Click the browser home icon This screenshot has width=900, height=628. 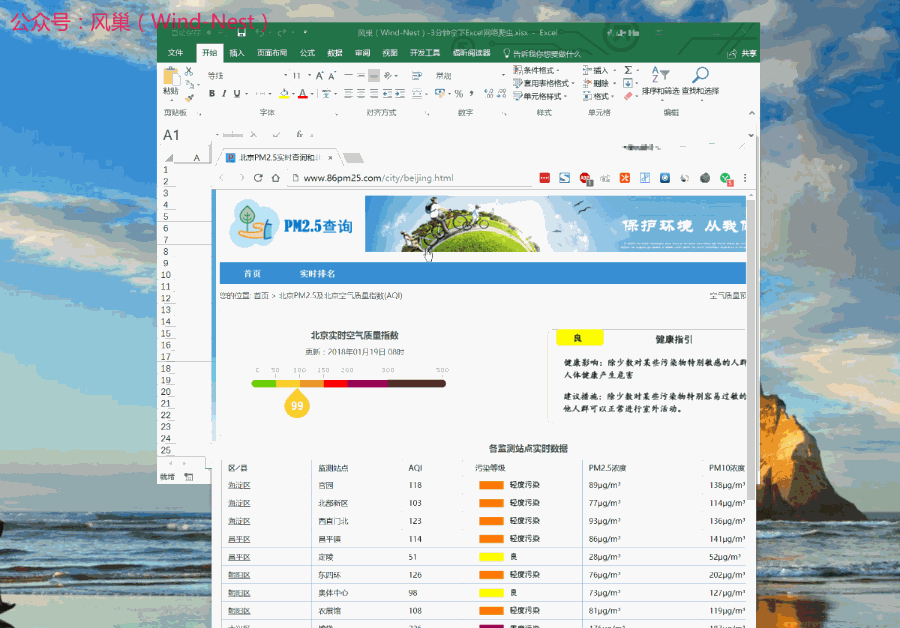[x=276, y=178]
